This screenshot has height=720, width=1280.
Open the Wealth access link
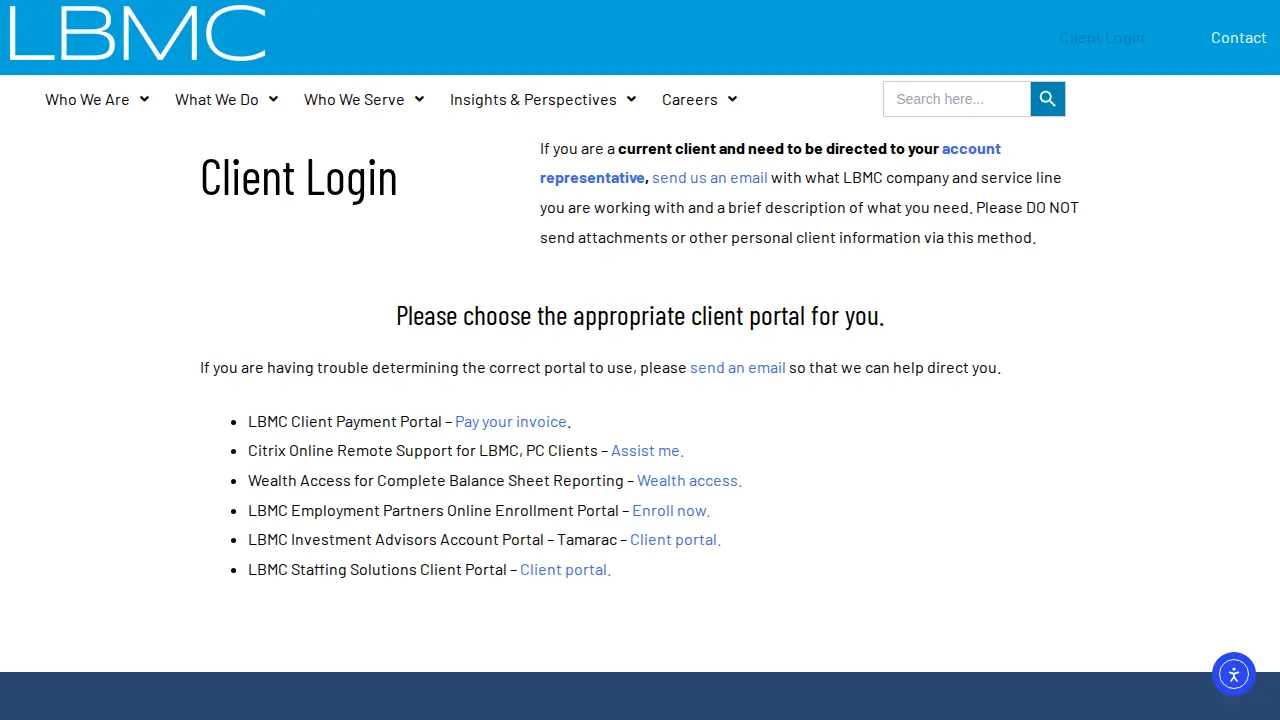(x=688, y=481)
